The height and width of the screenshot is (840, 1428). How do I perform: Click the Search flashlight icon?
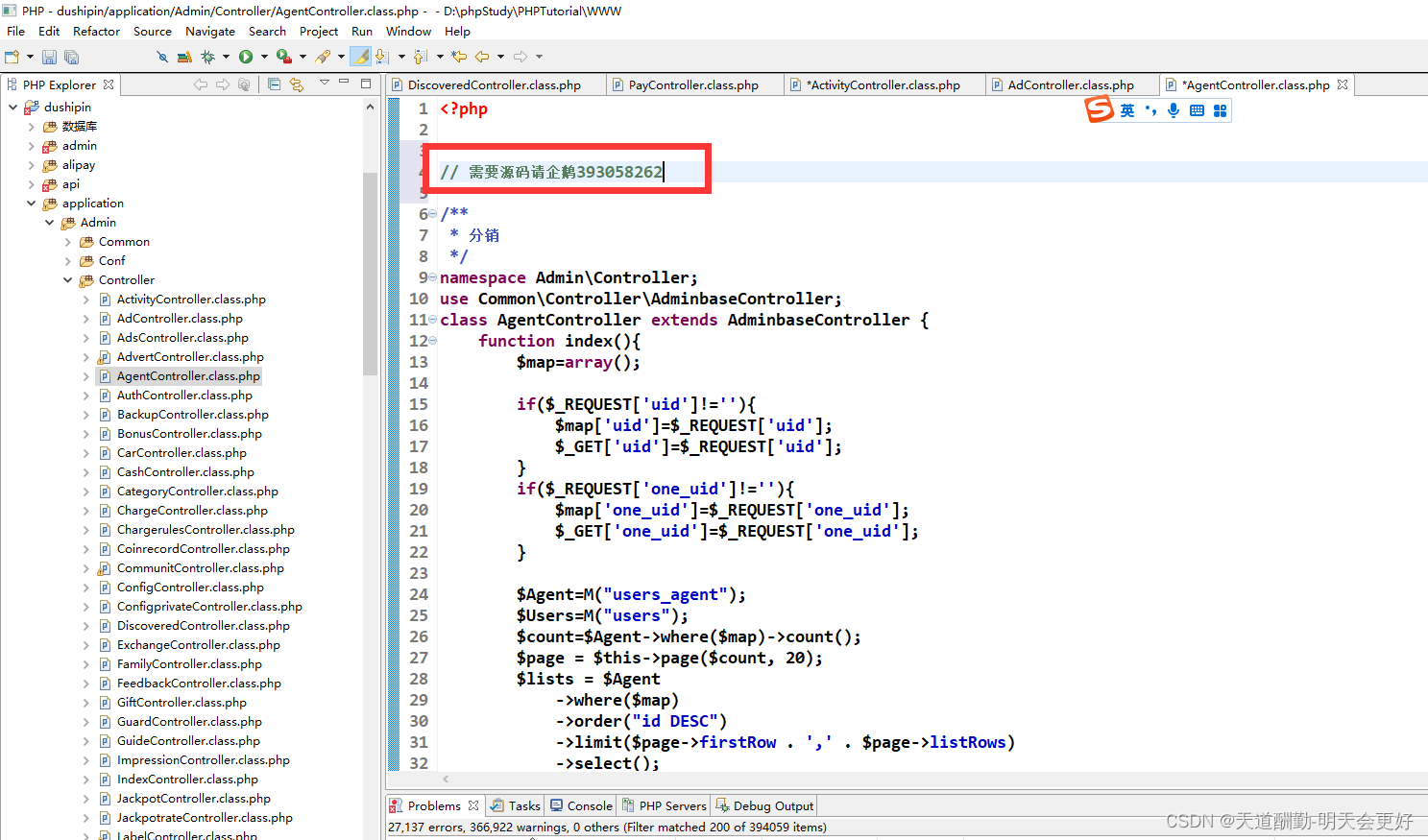[323, 57]
